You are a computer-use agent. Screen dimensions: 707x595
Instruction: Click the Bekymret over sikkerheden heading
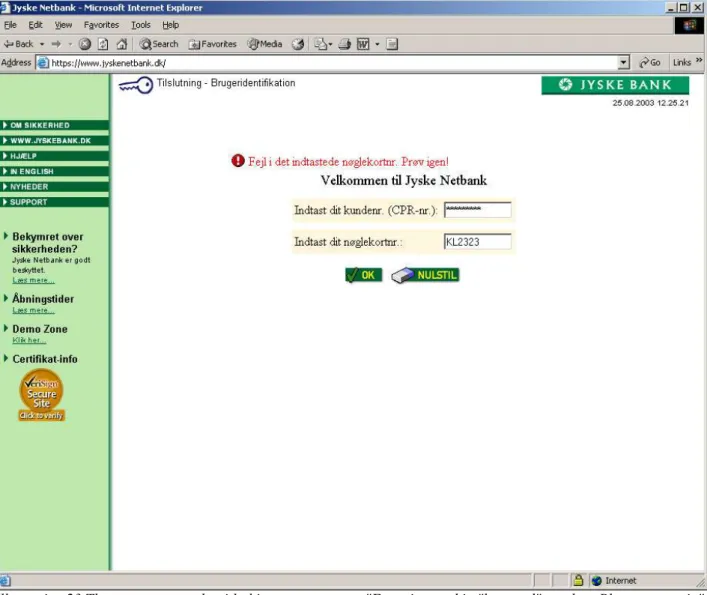click(x=47, y=243)
